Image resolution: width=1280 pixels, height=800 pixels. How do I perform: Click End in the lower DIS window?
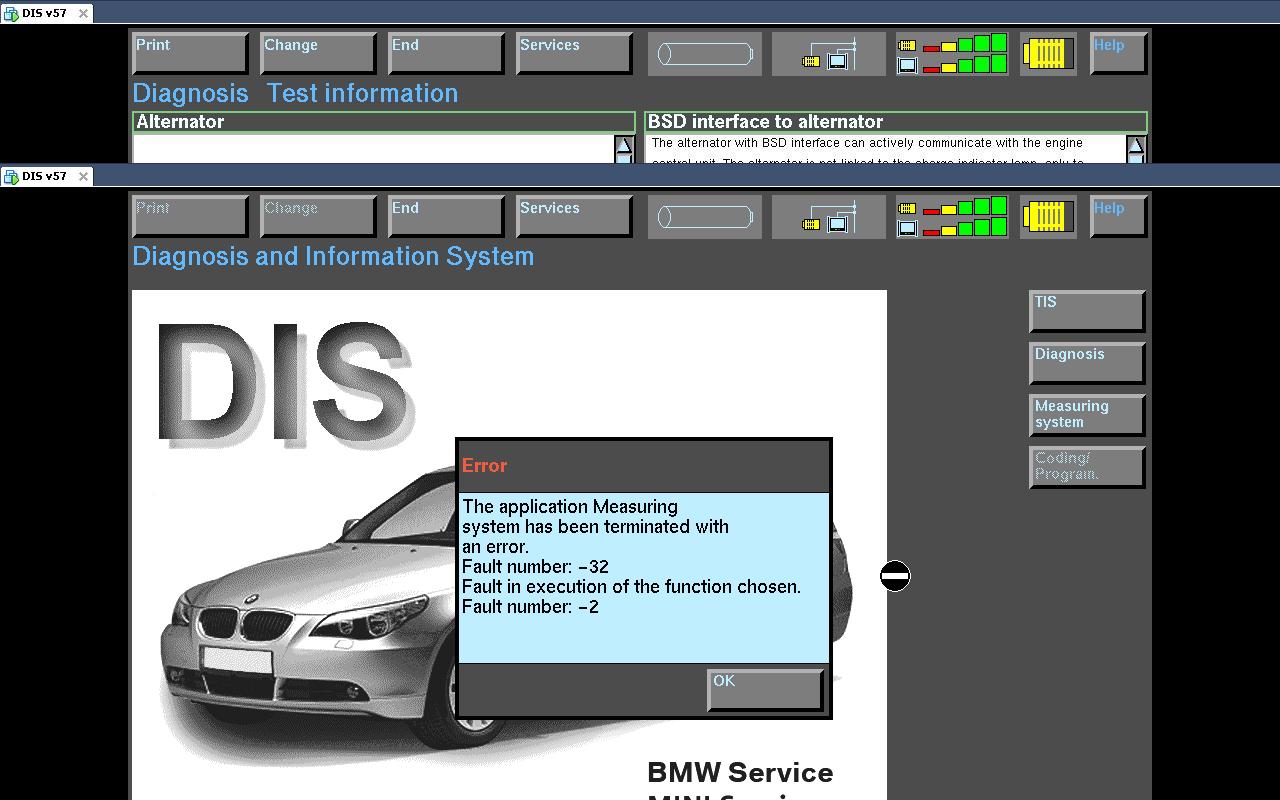coord(446,217)
